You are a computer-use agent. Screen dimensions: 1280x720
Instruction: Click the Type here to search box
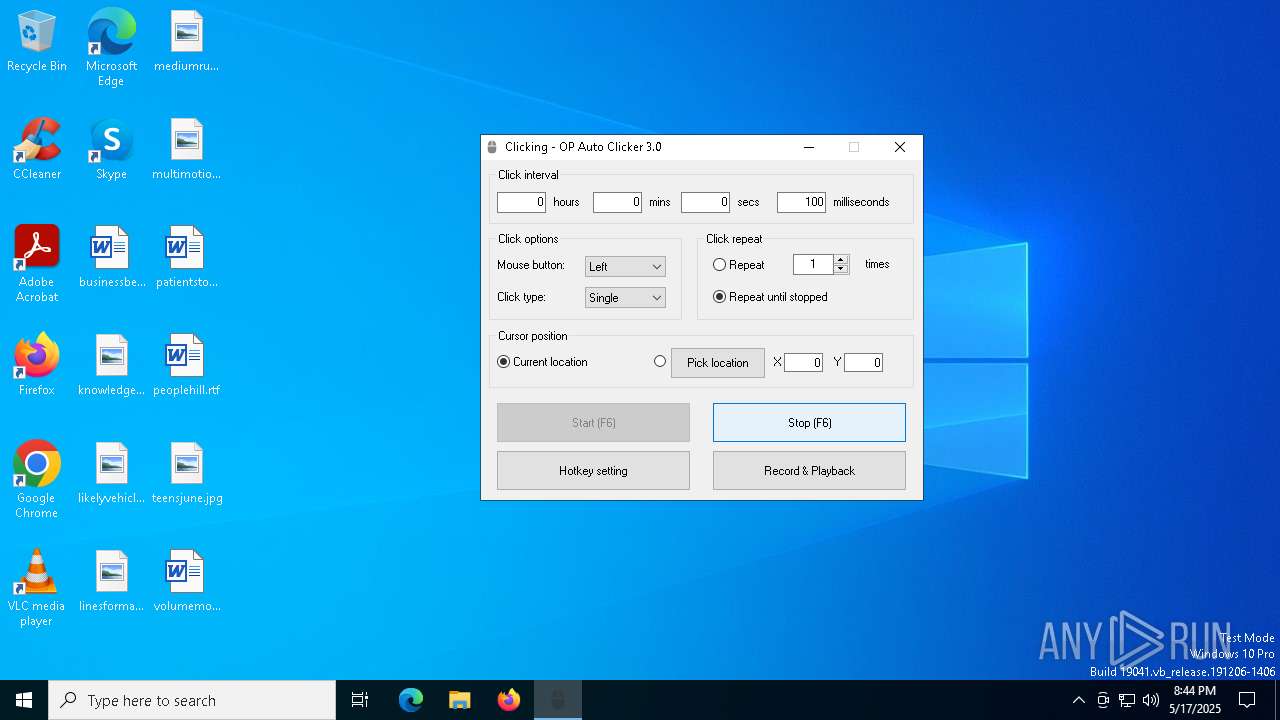192,700
